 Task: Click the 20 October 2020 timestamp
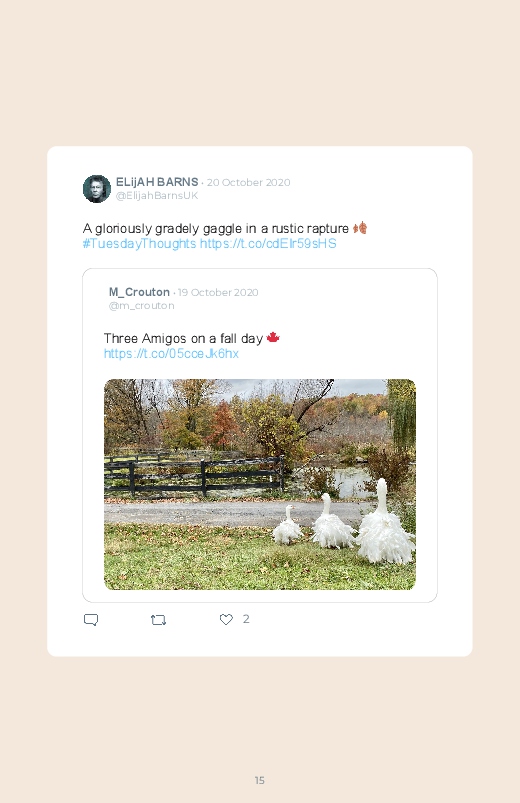(248, 182)
